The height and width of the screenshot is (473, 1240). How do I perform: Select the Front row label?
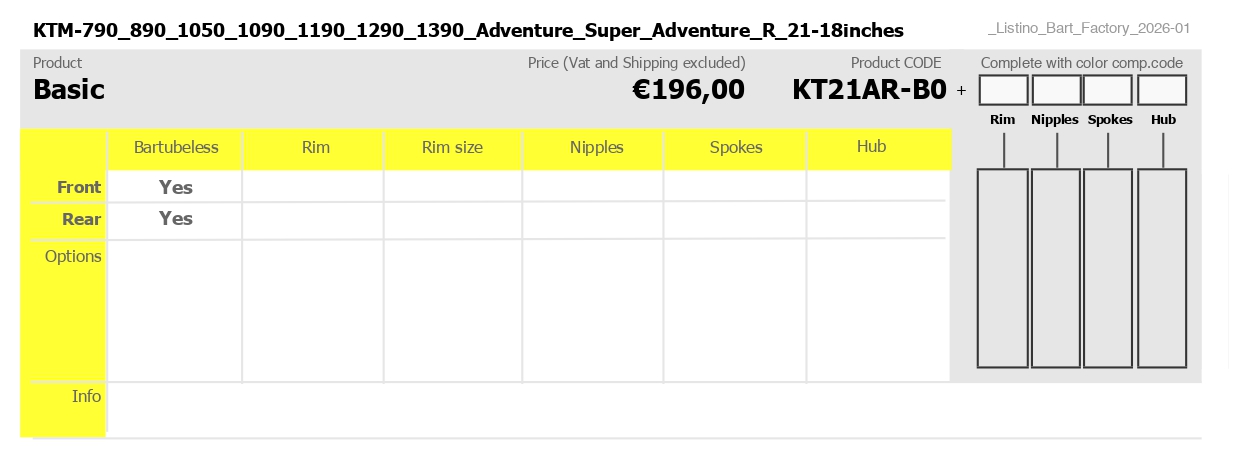(x=79, y=187)
